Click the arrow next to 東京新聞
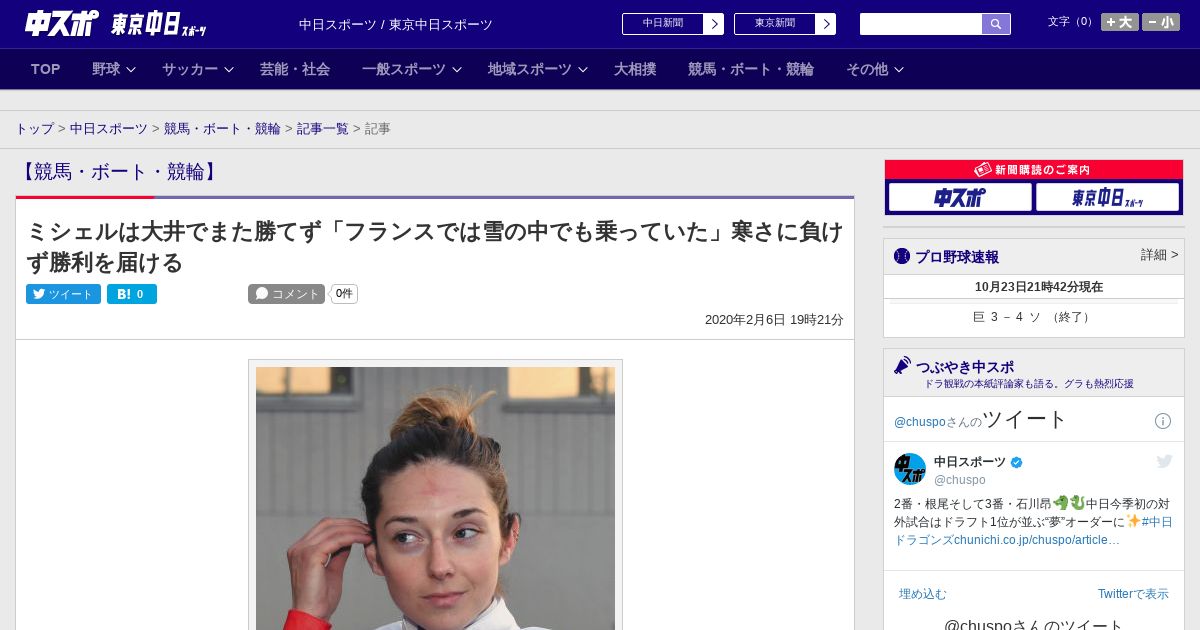The width and height of the screenshot is (1200, 630). tap(826, 24)
